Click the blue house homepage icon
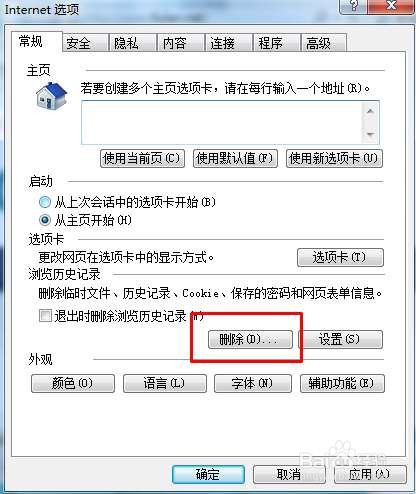 [51, 96]
